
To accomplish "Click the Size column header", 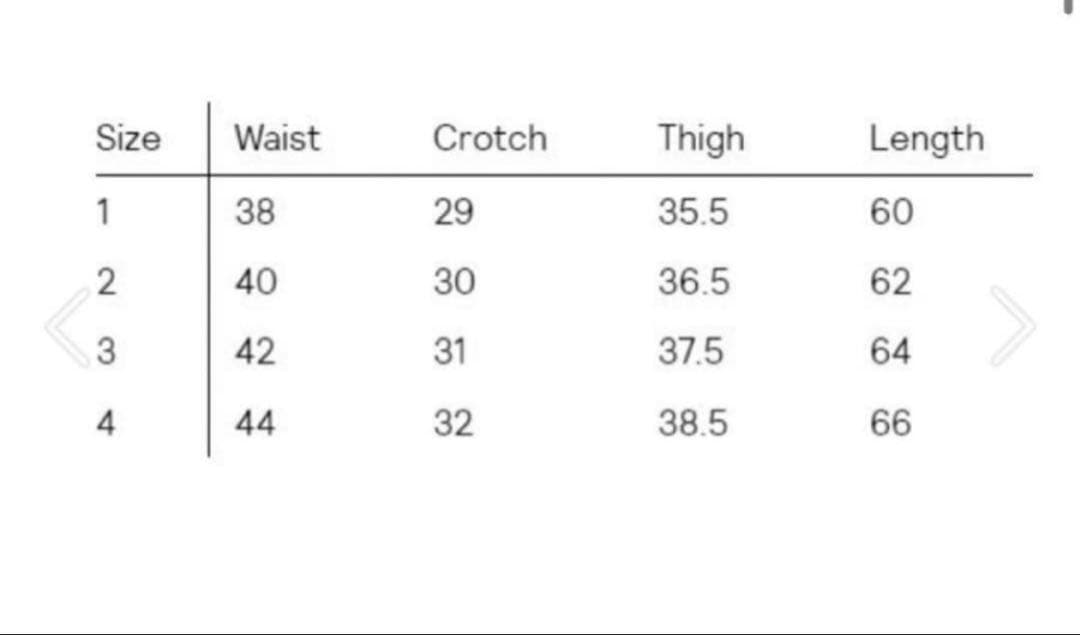I will pos(128,138).
